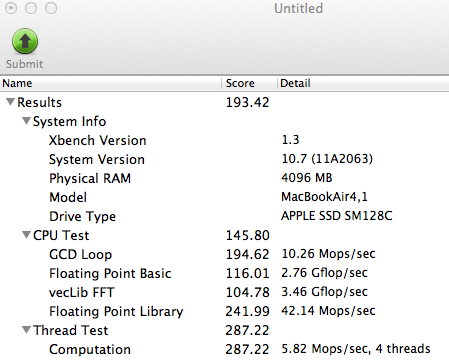Click the detail '3.46 Gflop/sec'
This screenshot has width=449, height=361.
324,292
